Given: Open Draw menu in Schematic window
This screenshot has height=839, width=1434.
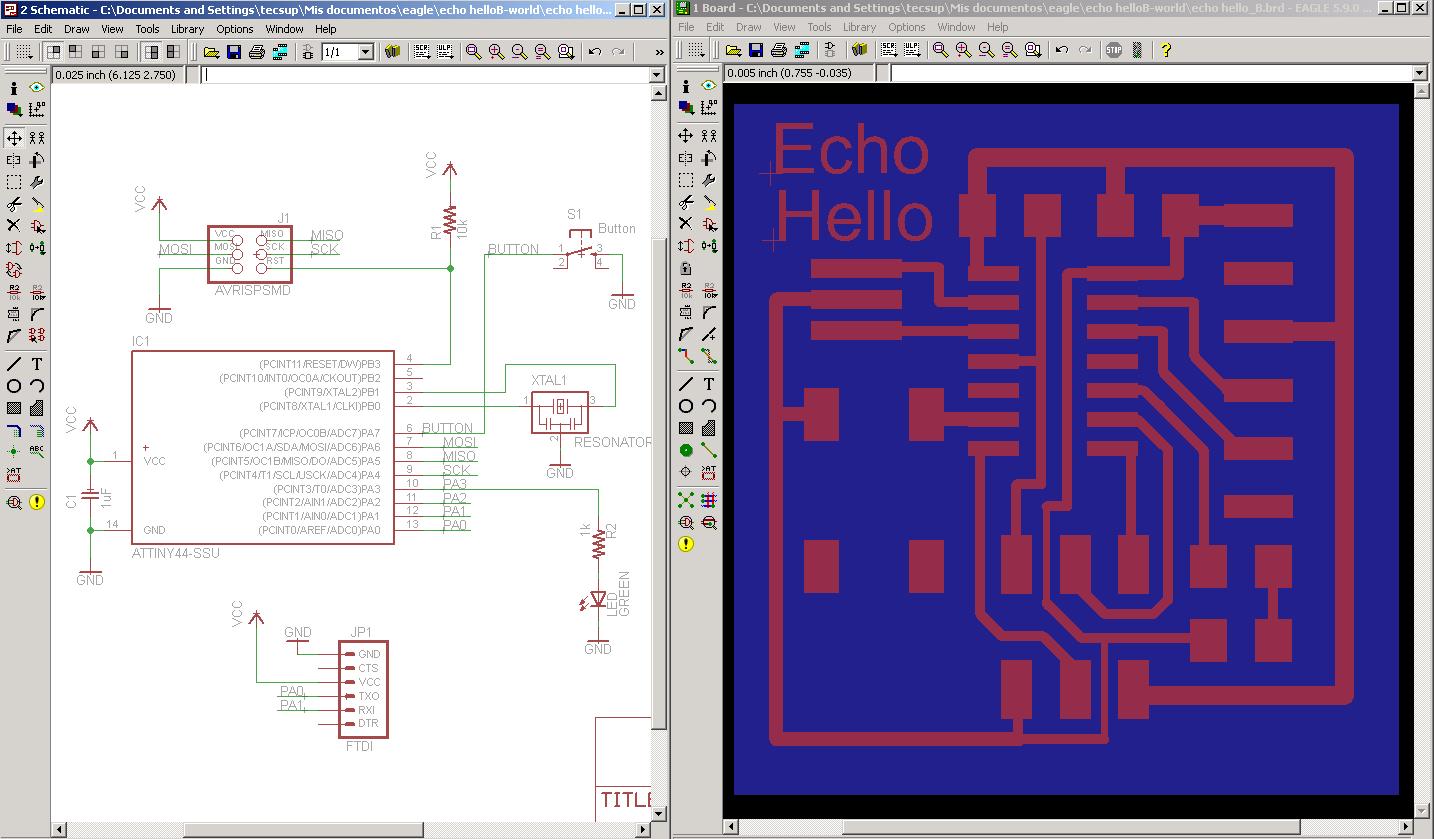Looking at the screenshot, I should click(76, 29).
